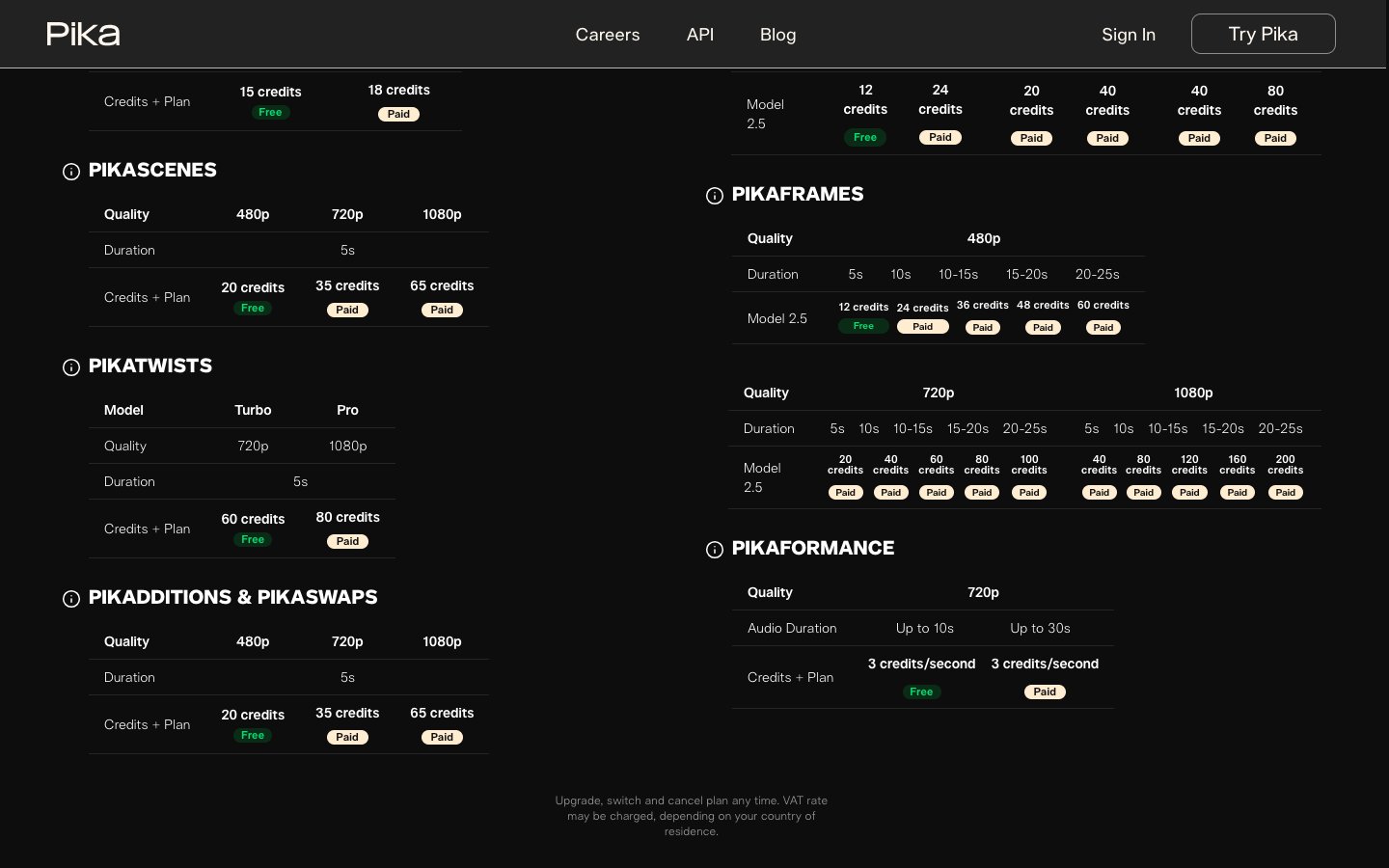1389x868 pixels.
Task: Click the info icon beside PIKASCENES
Action: tap(71, 172)
